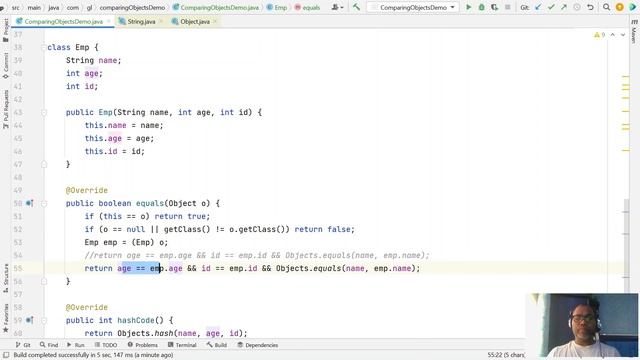The height and width of the screenshot is (360, 640).
Task: Click the editor vertical scrollbar thumb
Action: click(626, 245)
